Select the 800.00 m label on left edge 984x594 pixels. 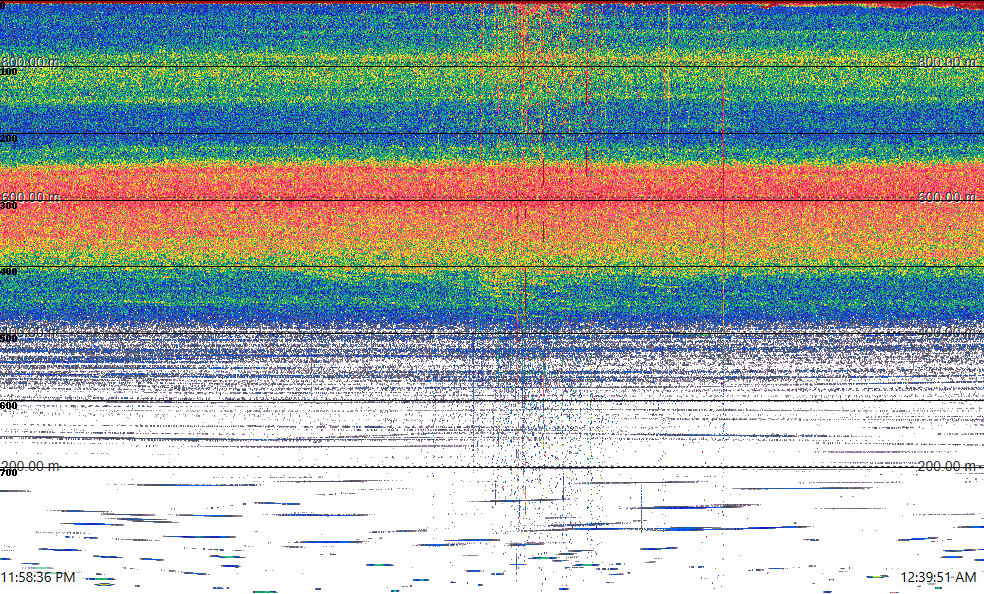click(30, 61)
